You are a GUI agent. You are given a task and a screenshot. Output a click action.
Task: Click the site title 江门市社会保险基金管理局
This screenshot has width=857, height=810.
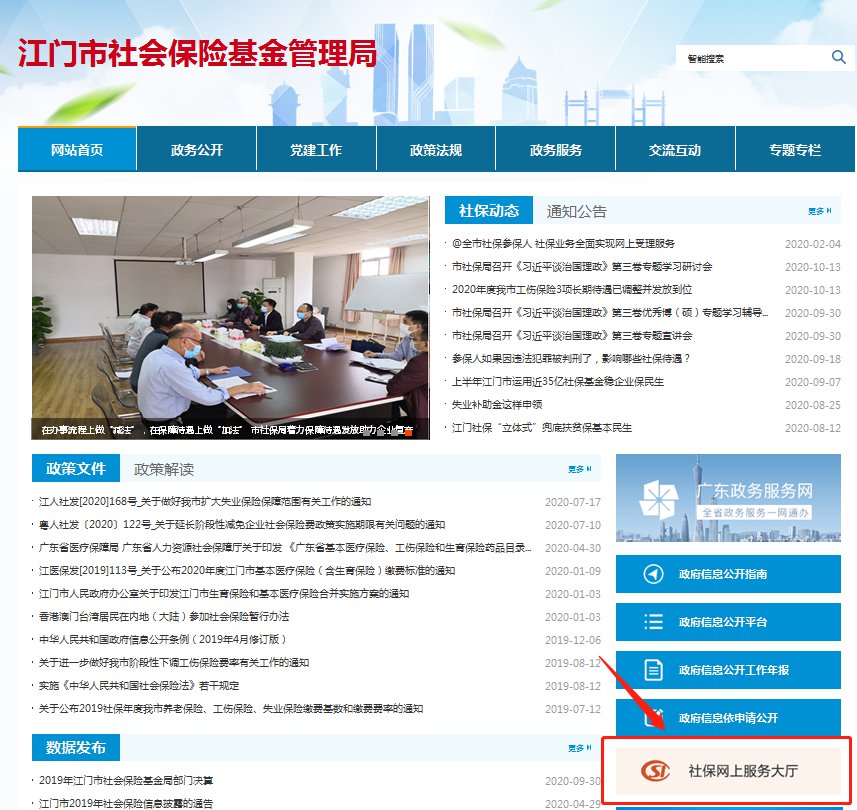tap(197, 53)
